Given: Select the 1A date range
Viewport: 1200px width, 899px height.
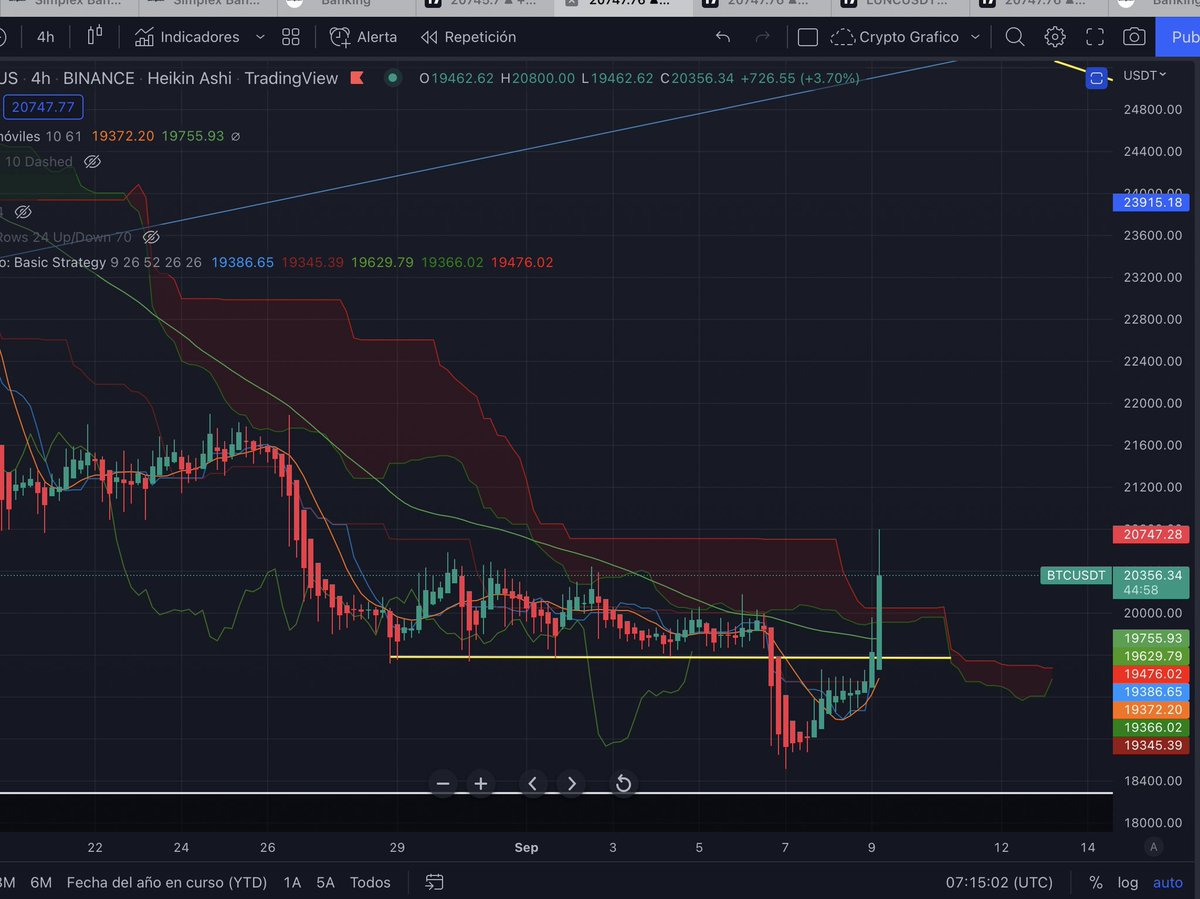Looking at the screenshot, I should tap(292, 882).
